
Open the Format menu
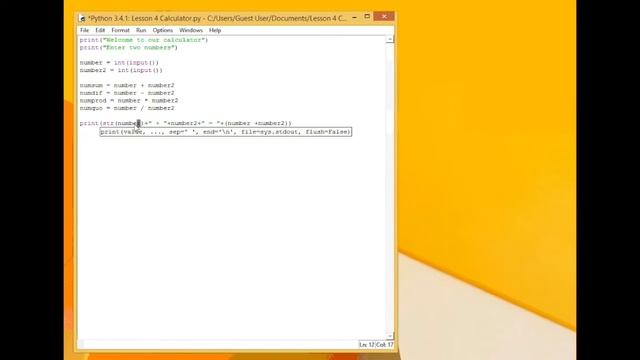[120, 30]
